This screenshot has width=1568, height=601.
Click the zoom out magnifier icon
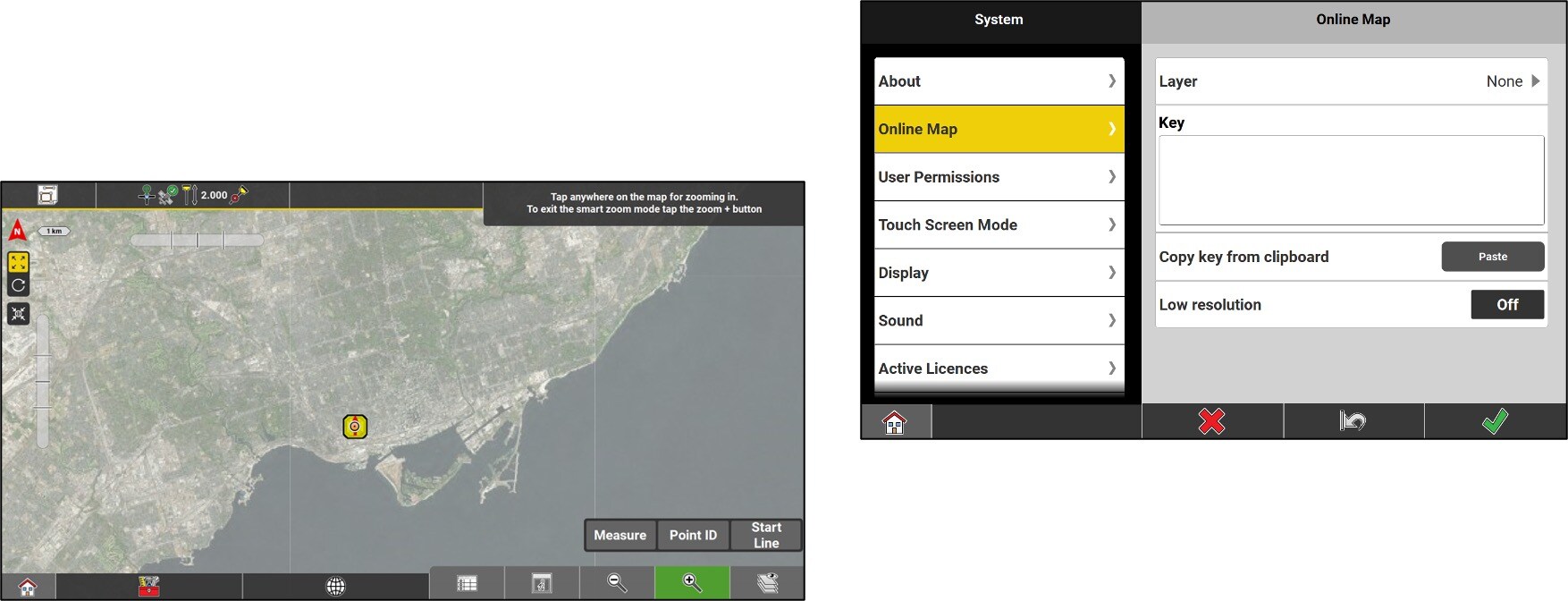point(617,583)
